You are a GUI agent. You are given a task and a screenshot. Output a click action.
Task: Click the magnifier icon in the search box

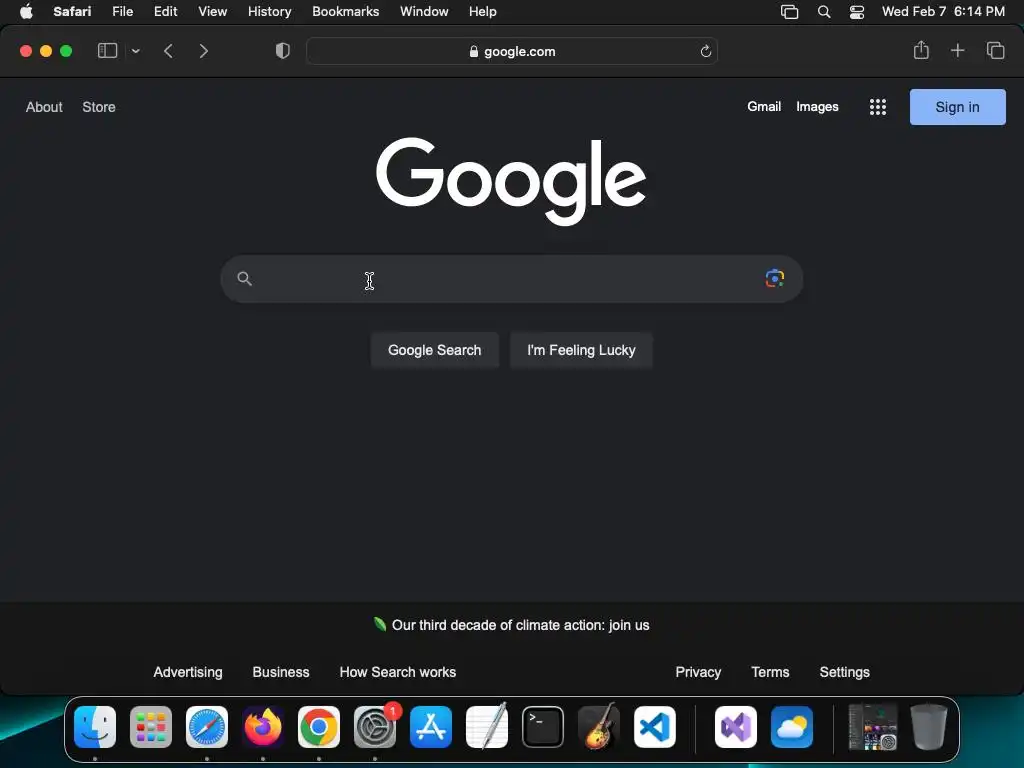coord(244,279)
